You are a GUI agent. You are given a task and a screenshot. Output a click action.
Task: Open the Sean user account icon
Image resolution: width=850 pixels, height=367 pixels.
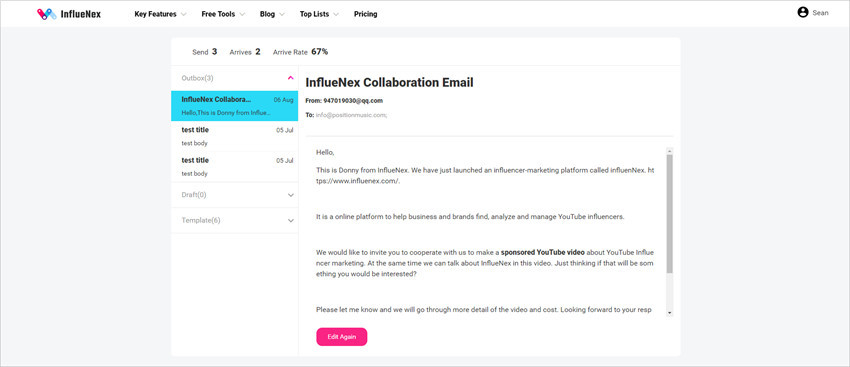tap(803, 12)
